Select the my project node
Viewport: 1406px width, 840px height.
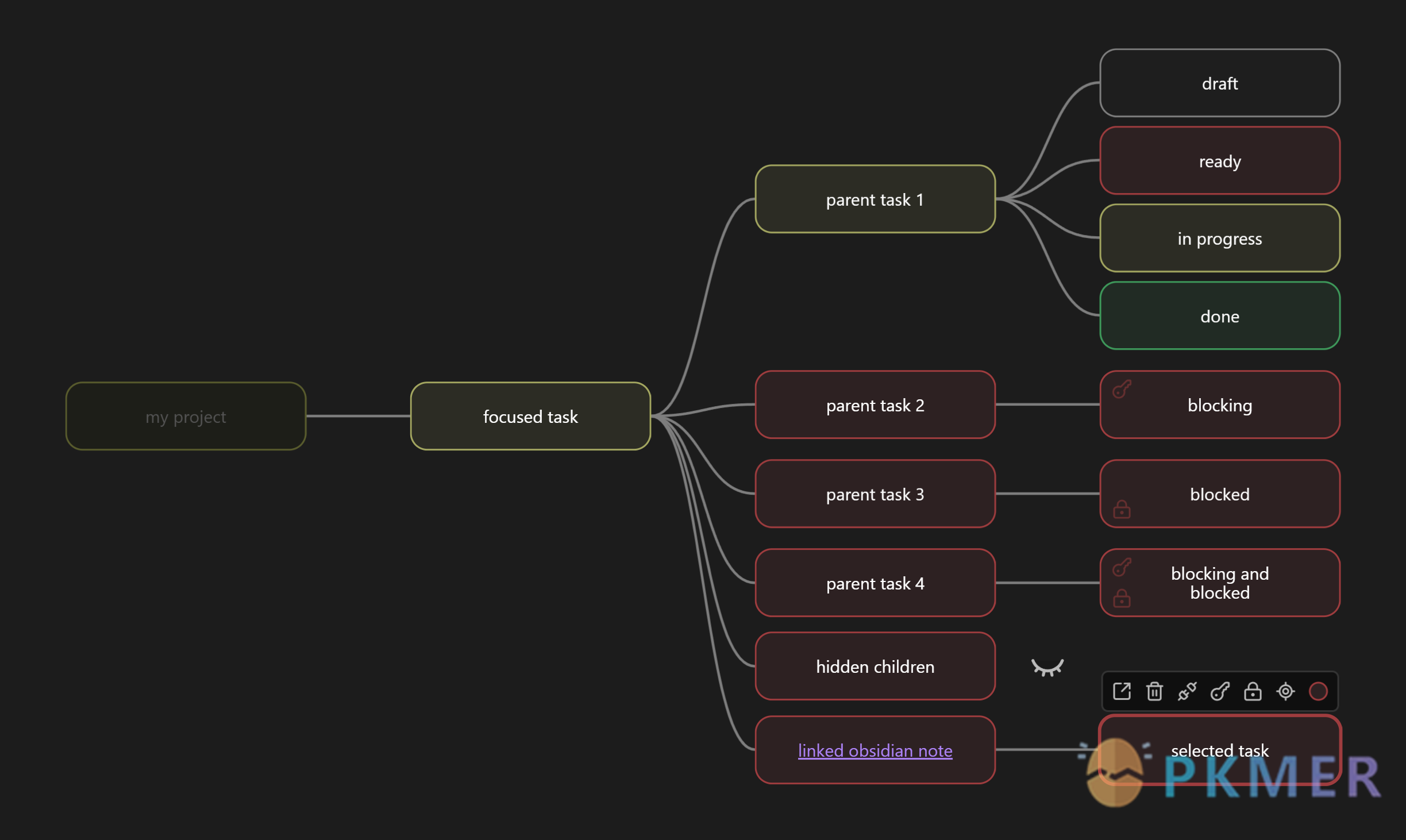186,416
